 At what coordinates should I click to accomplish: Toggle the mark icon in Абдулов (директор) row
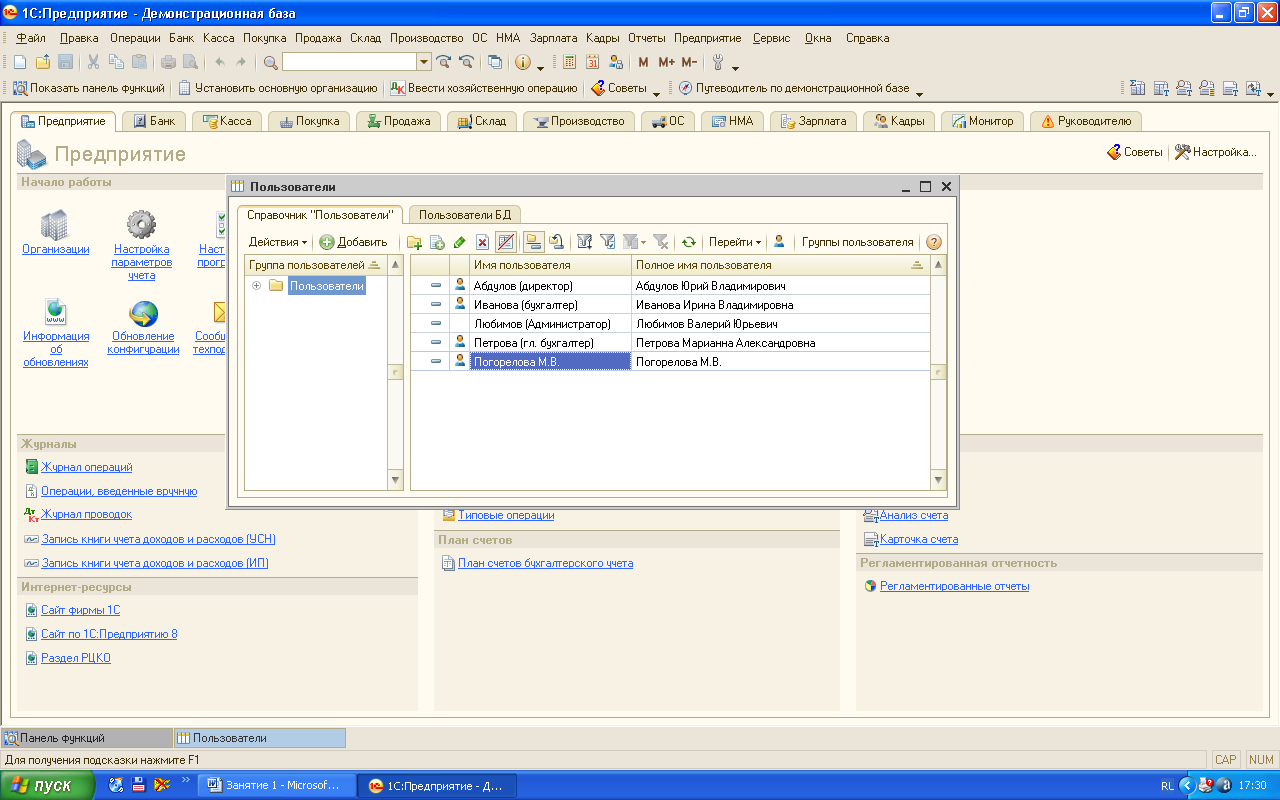tap(436, 285)
